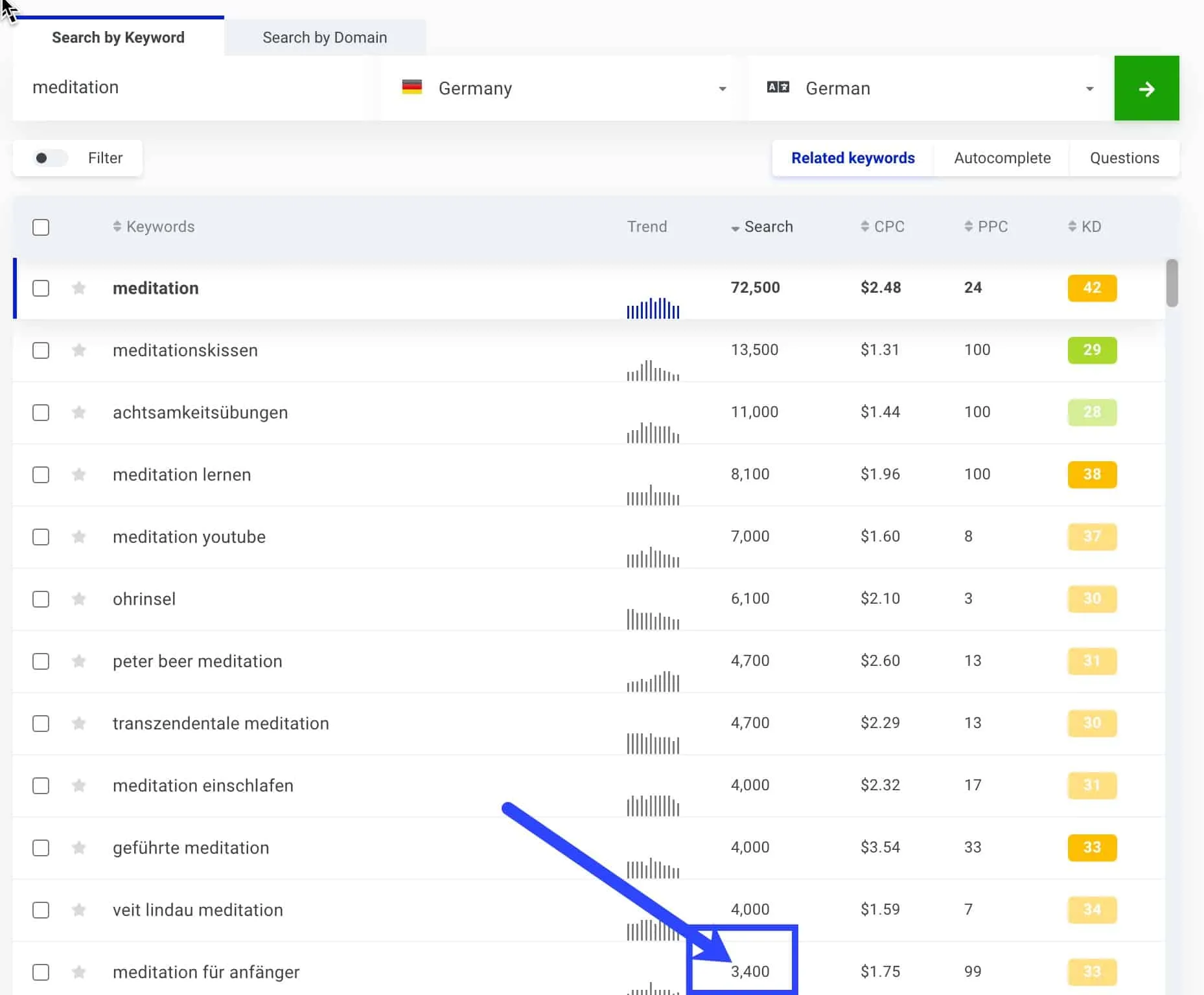Click the keyword input with meditation

click(194, 88)
